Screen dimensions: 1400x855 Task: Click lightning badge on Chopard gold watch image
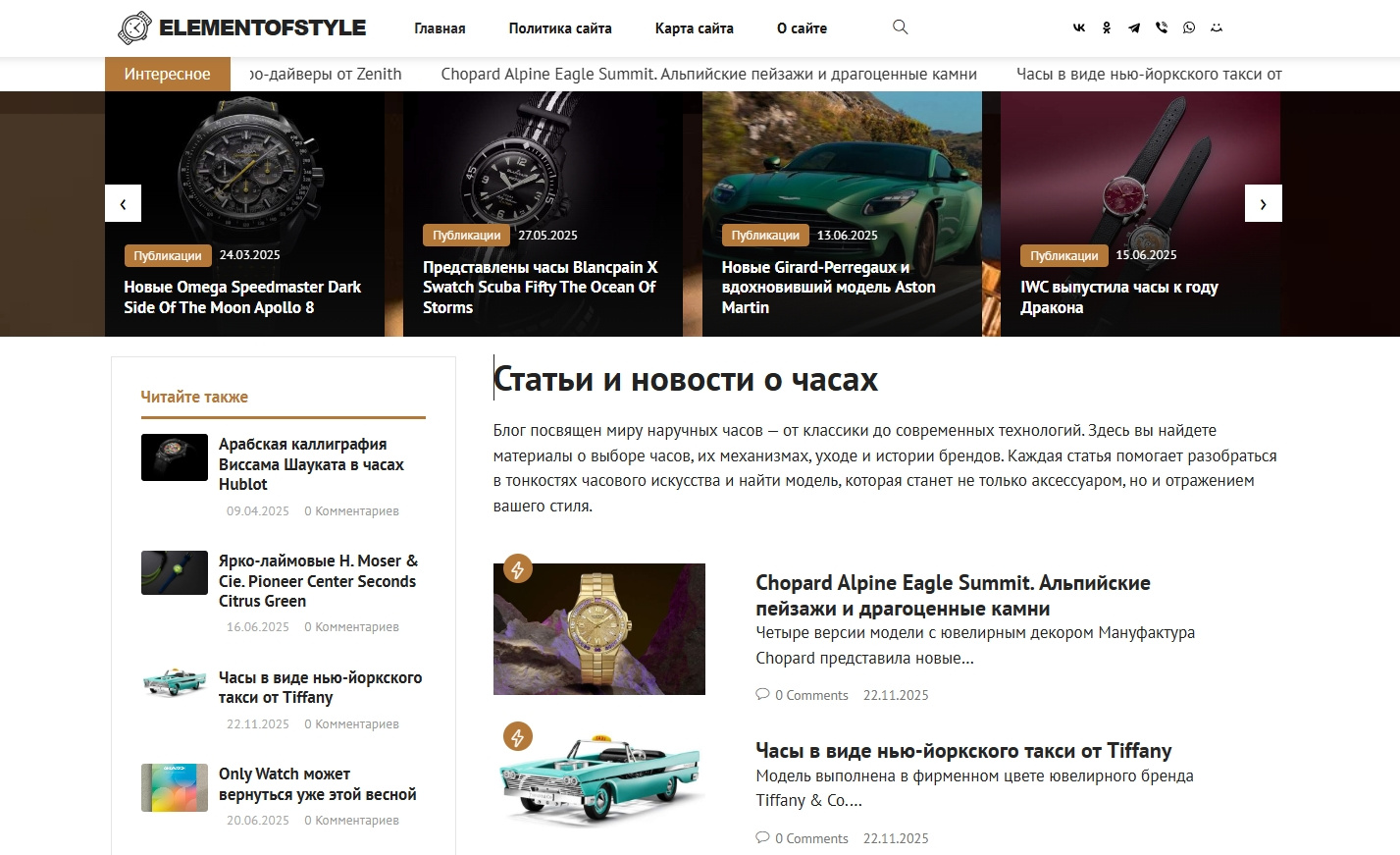518,567
